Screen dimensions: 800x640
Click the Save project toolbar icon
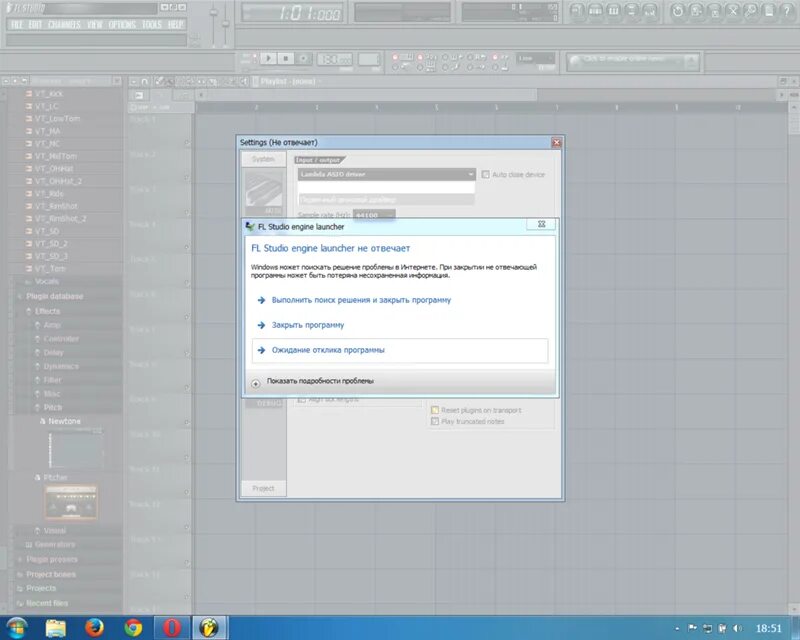click(x=696, y=11)
